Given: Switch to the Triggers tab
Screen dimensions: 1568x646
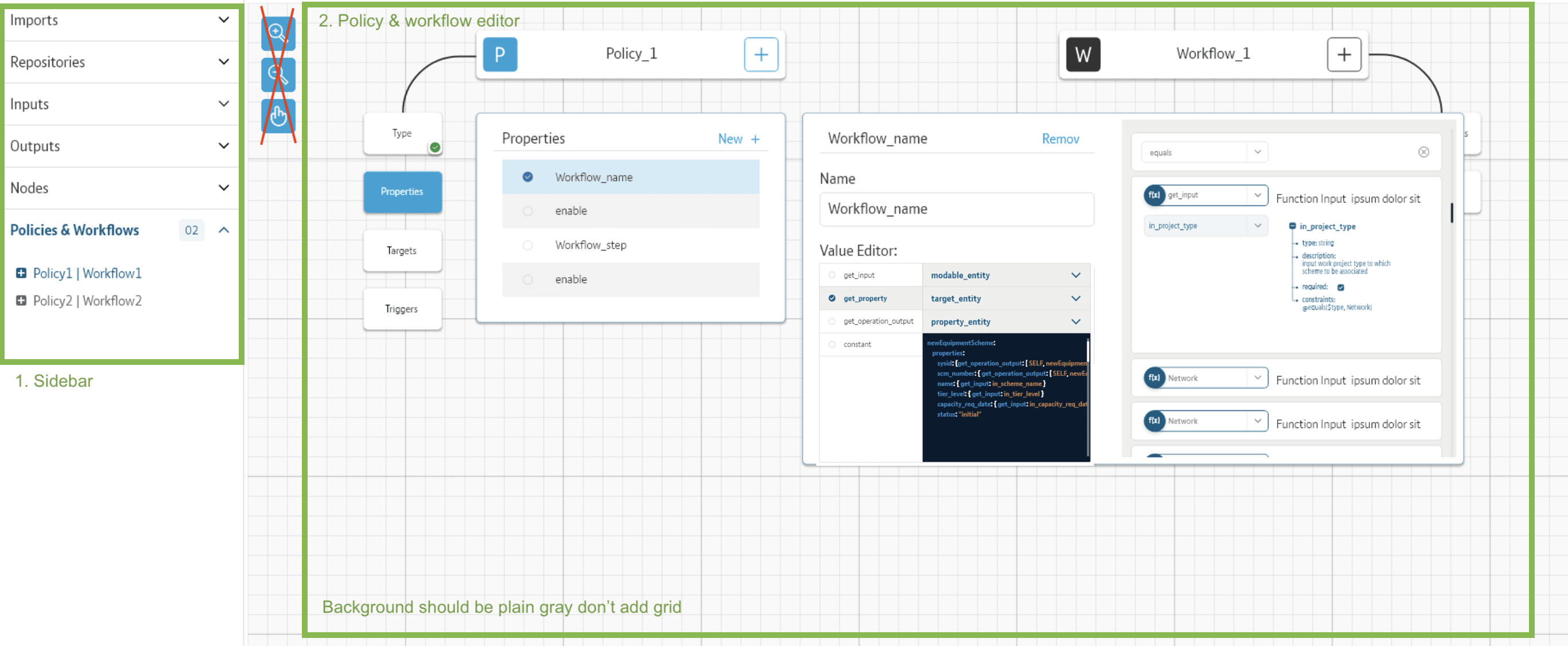Looking at the screenshot, I should click(402, 309).
